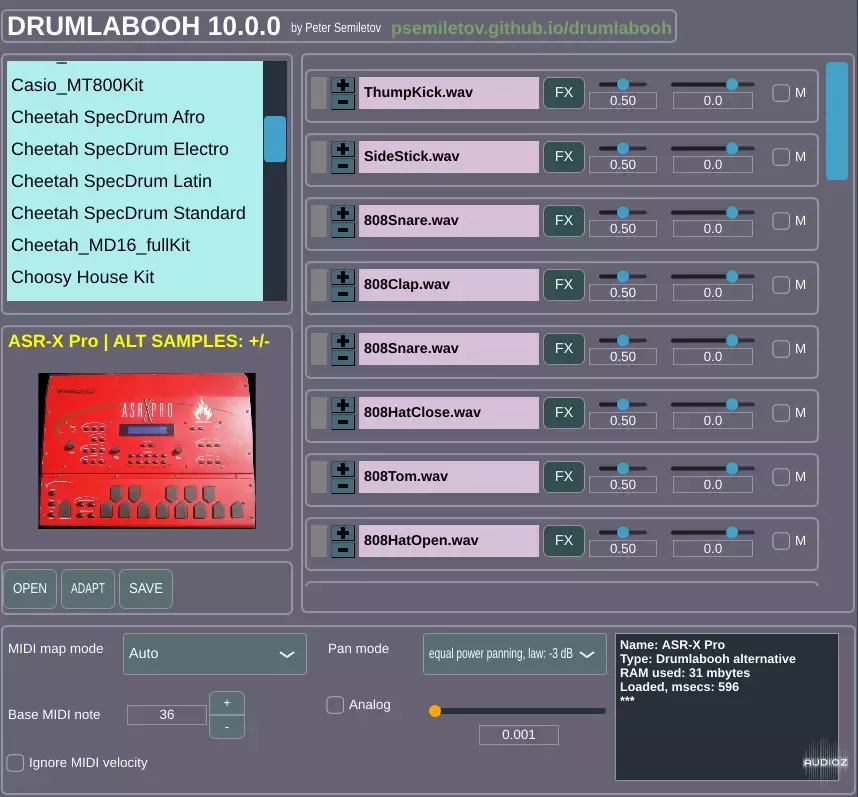Mute the 808Tom.wav sample
The width and height of the screenshot is (858, 797).
pyautogui.click(x=781, y=477)
